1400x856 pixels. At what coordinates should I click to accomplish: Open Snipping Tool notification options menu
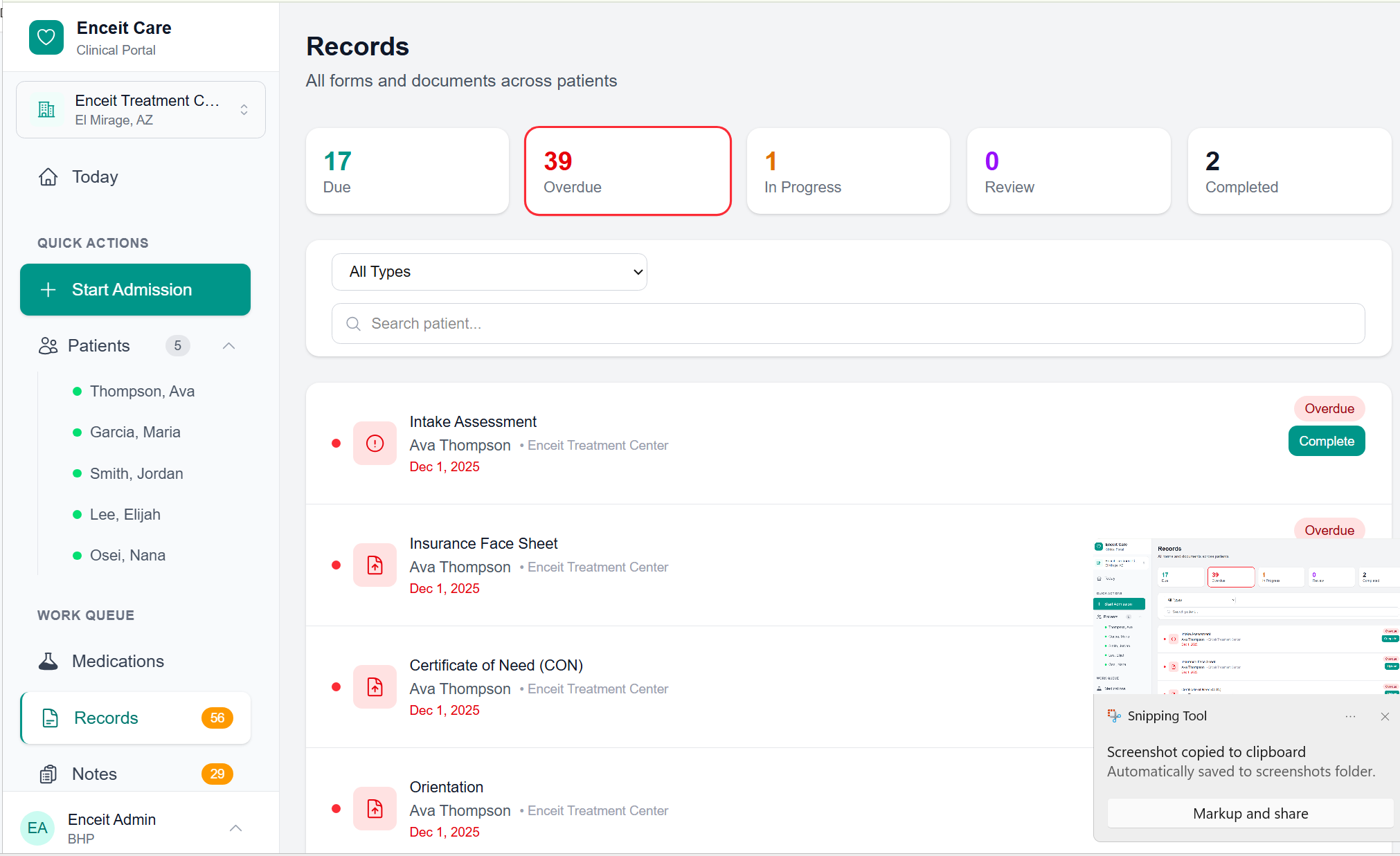(1350, 717)
